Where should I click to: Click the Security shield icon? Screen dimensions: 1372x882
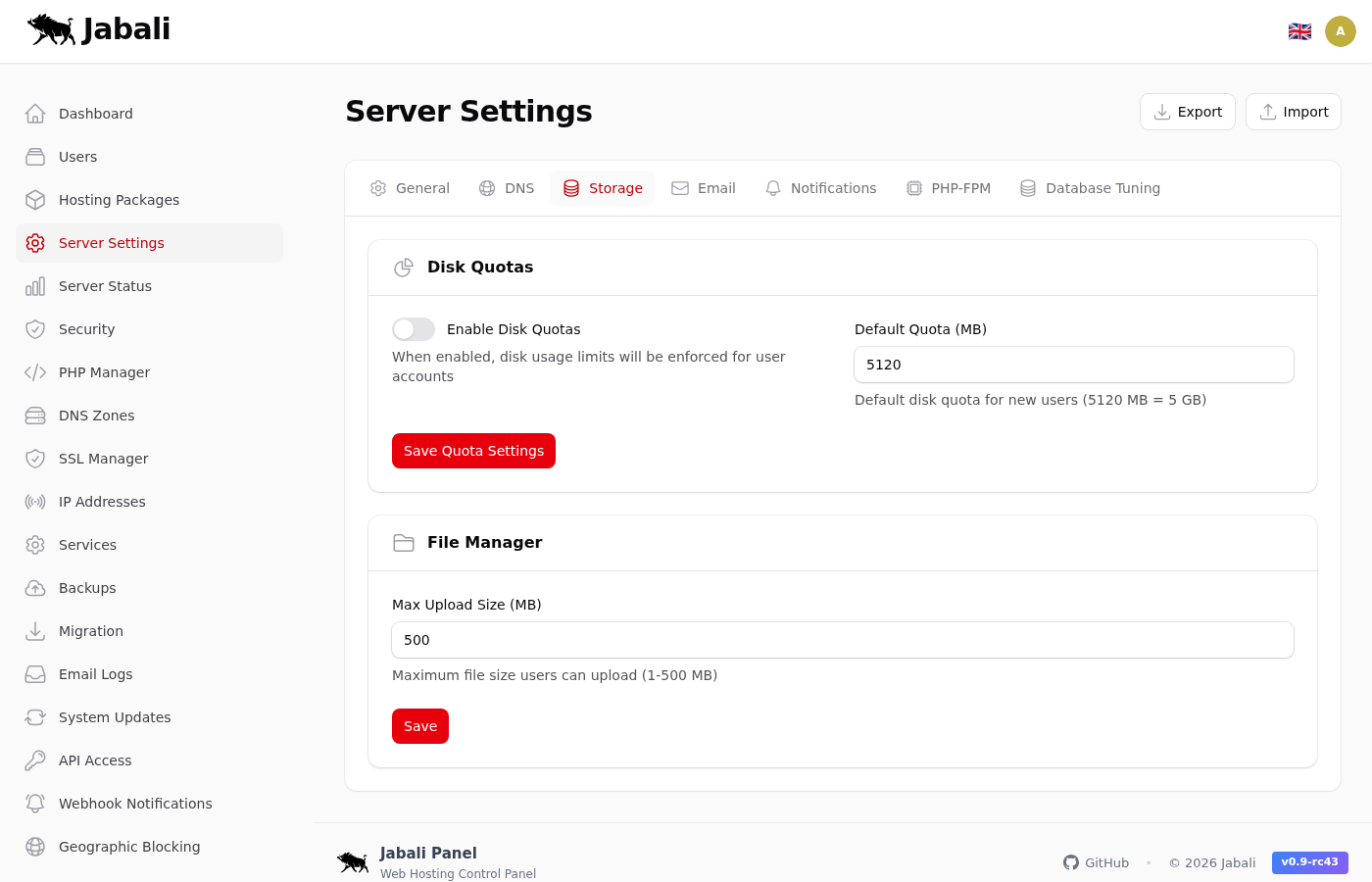(x=35, y=329)
